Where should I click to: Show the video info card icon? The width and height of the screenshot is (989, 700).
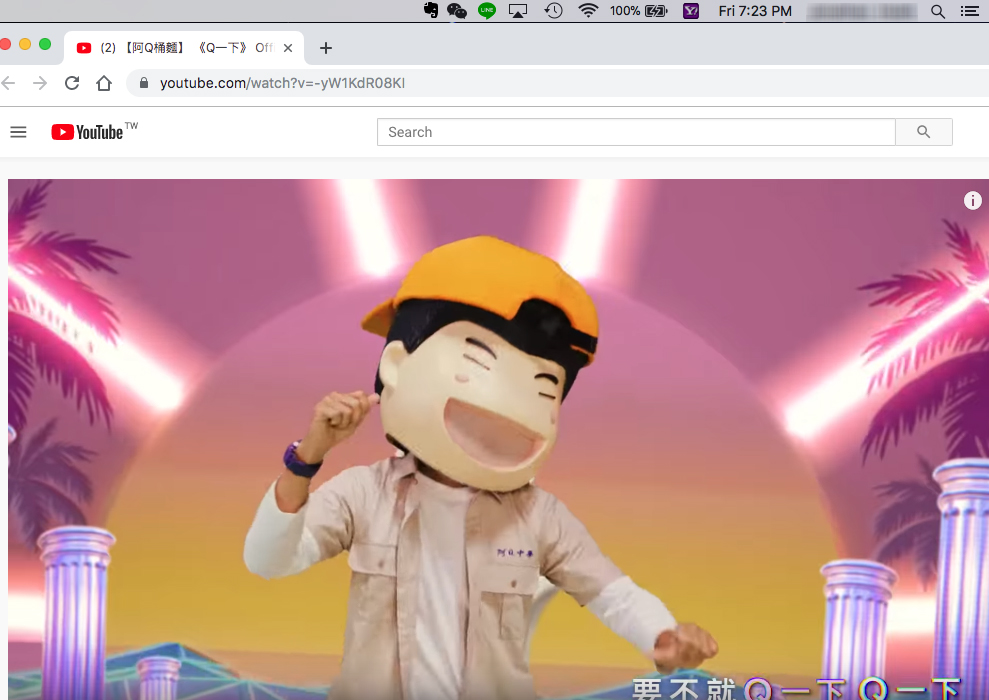point(972,201)
